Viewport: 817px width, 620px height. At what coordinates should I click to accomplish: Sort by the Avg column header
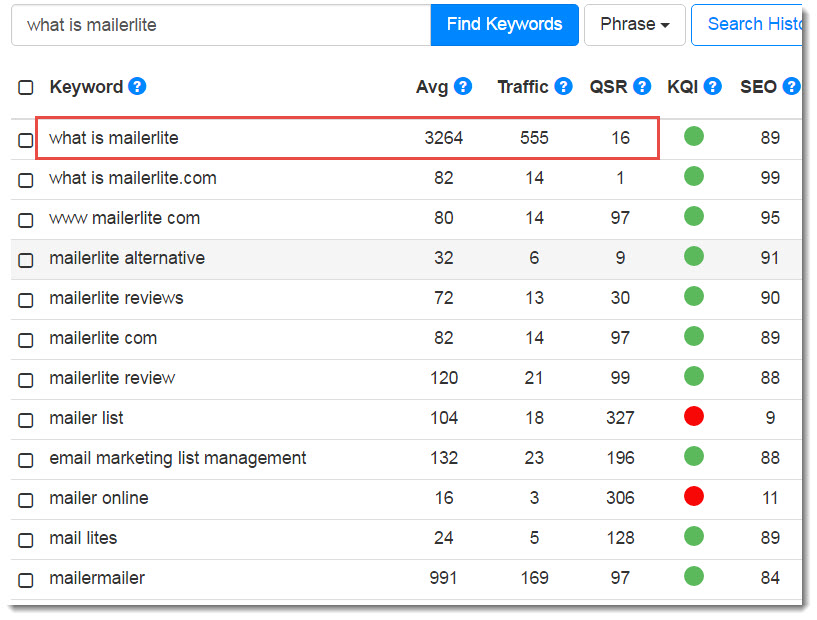click(x=432, y=86)
